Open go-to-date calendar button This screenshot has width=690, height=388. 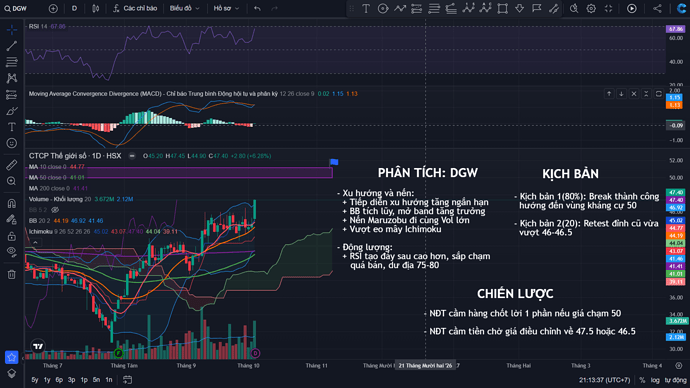pos(127,380)
